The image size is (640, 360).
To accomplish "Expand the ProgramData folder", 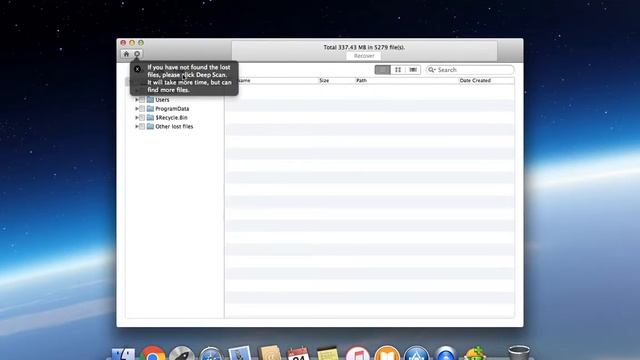I will tap(137, 109).
